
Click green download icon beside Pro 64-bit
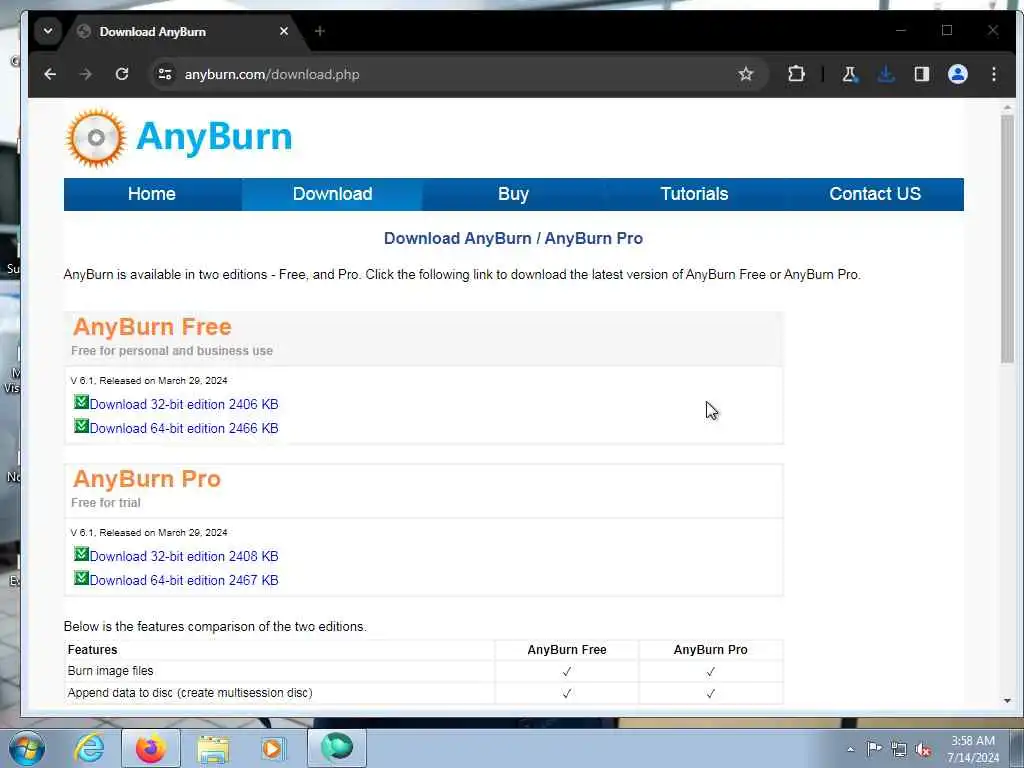[x=81, y=579]
